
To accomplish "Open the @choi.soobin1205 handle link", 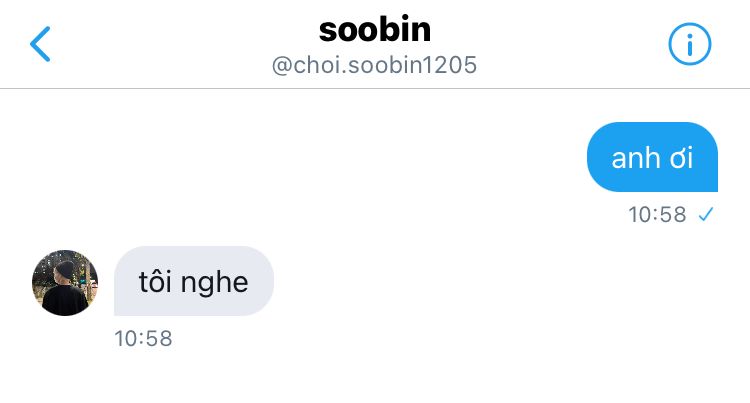I will (375, 65).
